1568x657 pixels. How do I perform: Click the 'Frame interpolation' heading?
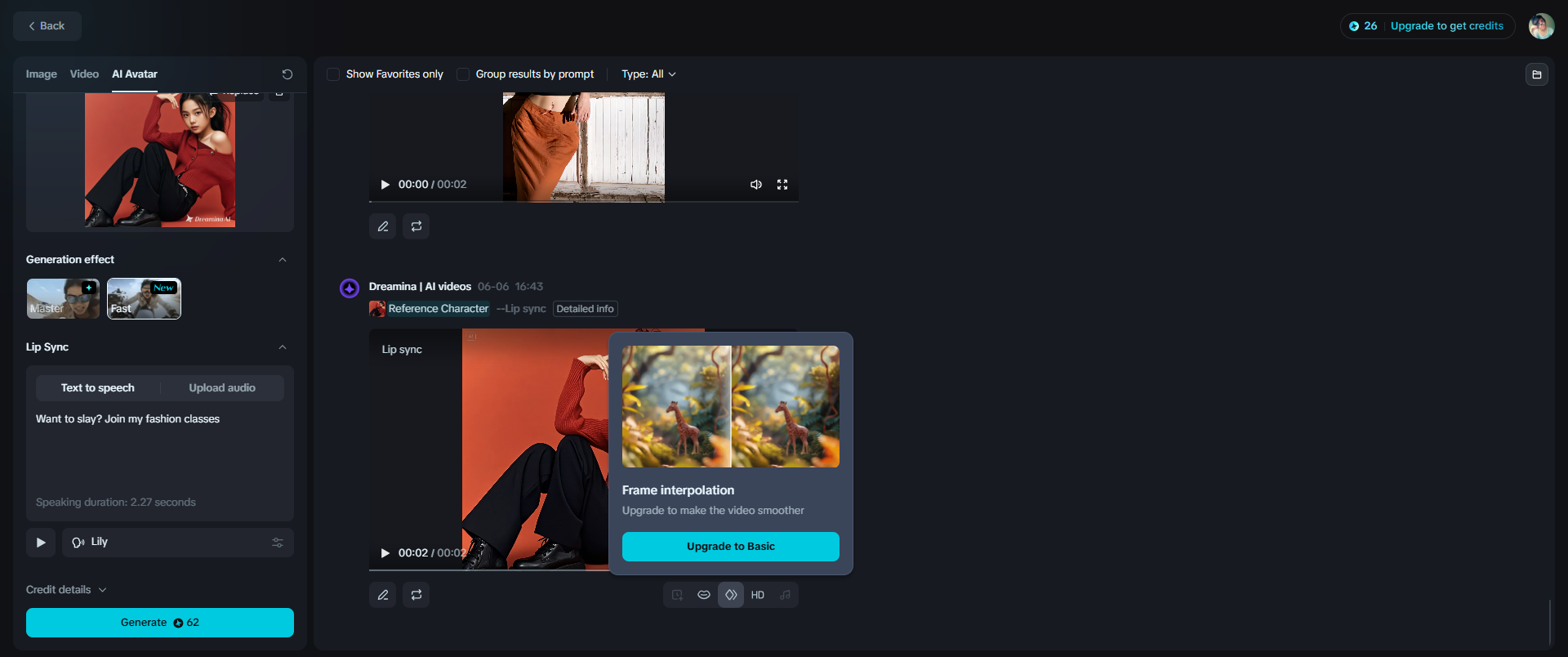[x=678, y=490]
